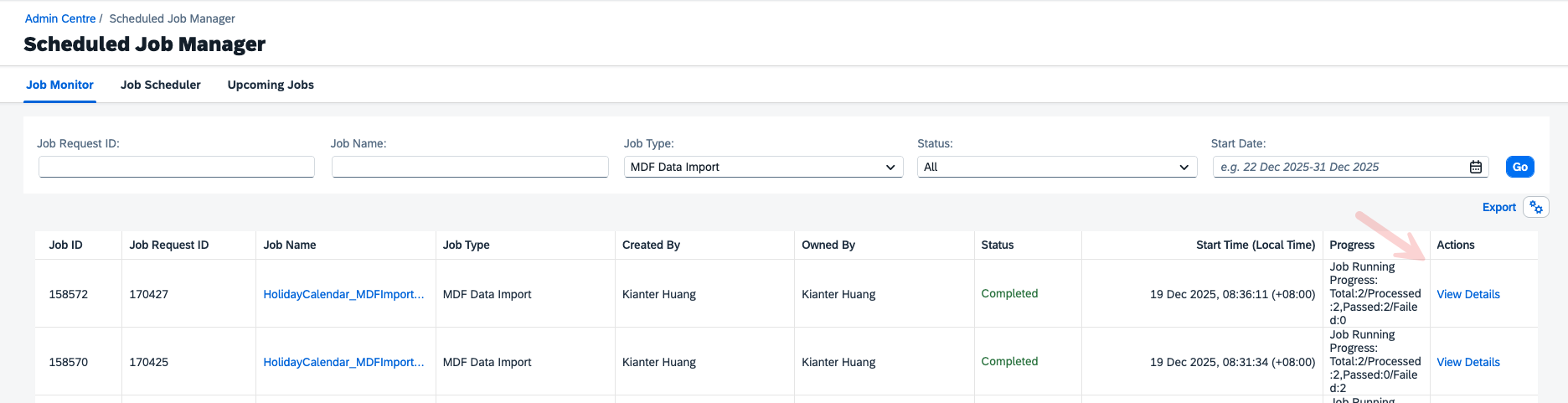
Task: Click the Start Date range input
Action: coord(1338,167)
